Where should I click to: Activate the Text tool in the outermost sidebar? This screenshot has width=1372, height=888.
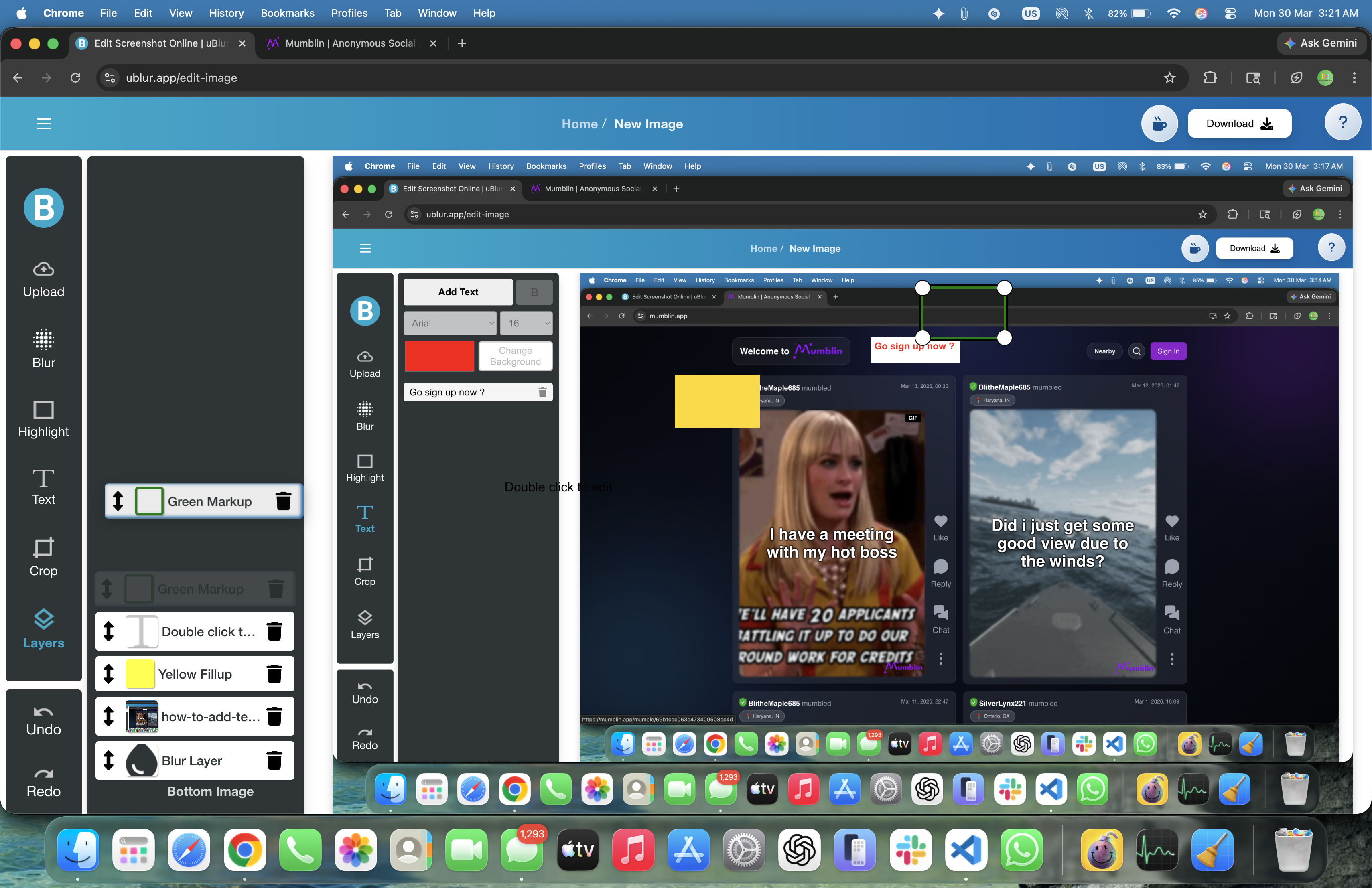pyautogui.click(x=43, y=487)
